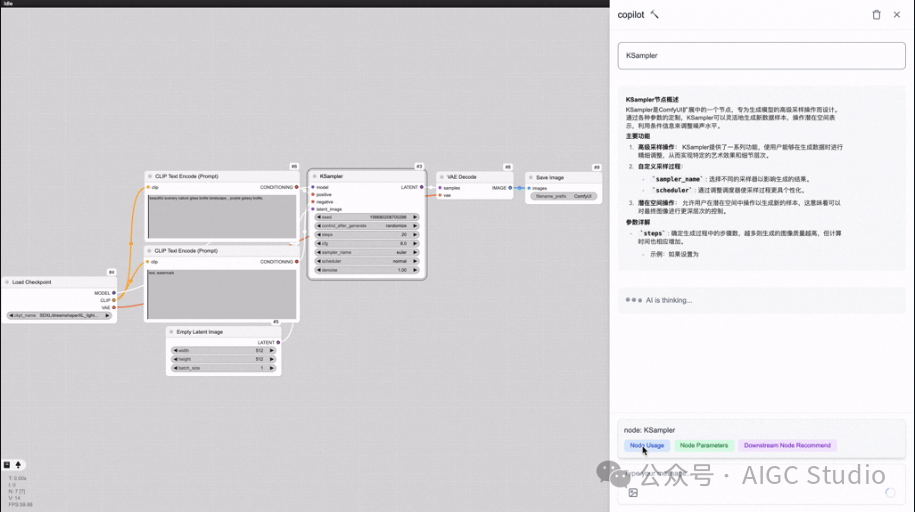915x512 pixels.
Task: Close the copilot panel
Action: tap(897, 15)
